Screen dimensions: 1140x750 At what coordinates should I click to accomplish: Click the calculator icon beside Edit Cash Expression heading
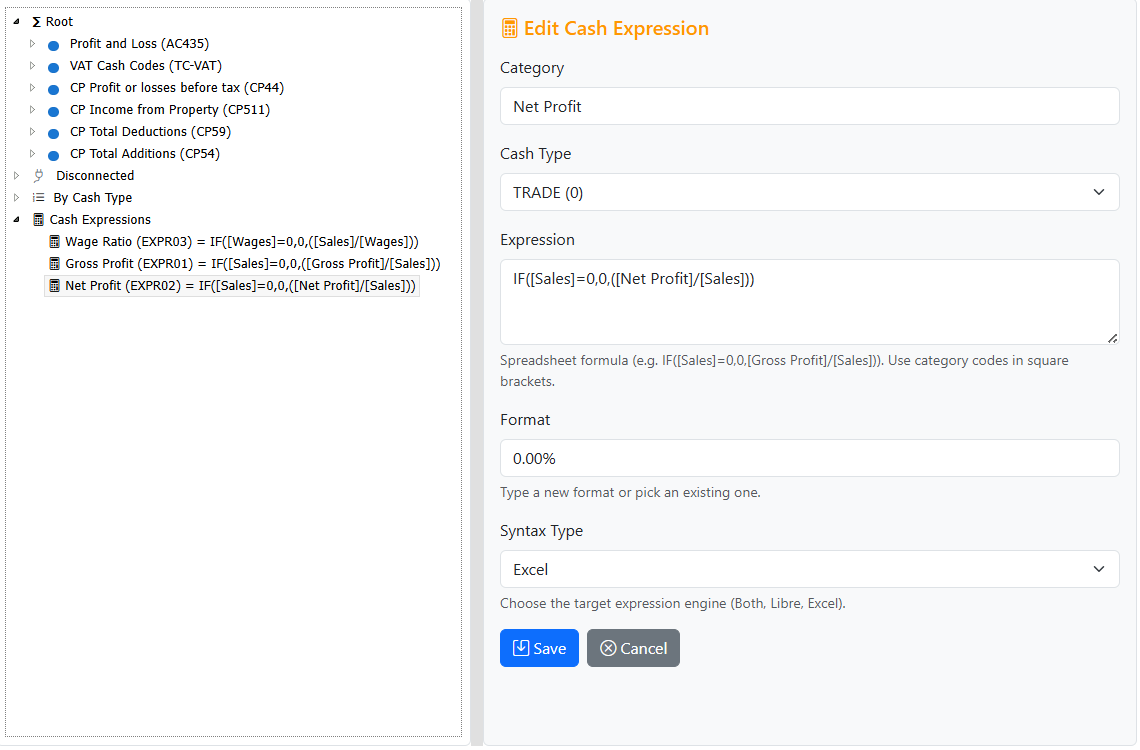pyautogui.click(x=509, y=28)
